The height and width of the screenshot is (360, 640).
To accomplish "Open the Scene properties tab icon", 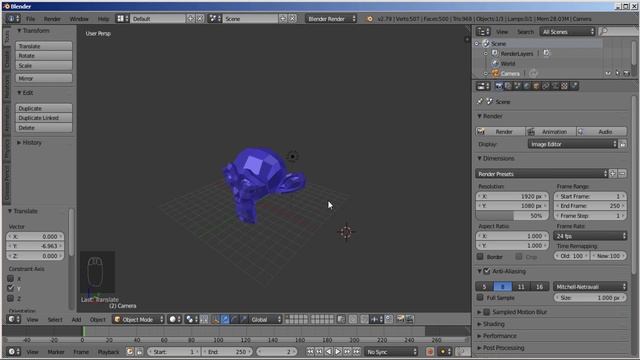I will coord(517,86).
